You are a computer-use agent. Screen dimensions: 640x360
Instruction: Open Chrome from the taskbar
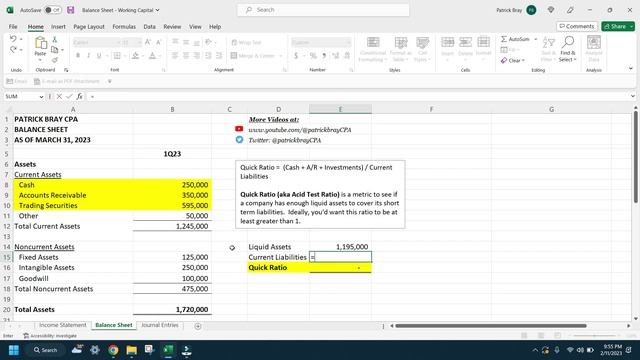(113, 350)
